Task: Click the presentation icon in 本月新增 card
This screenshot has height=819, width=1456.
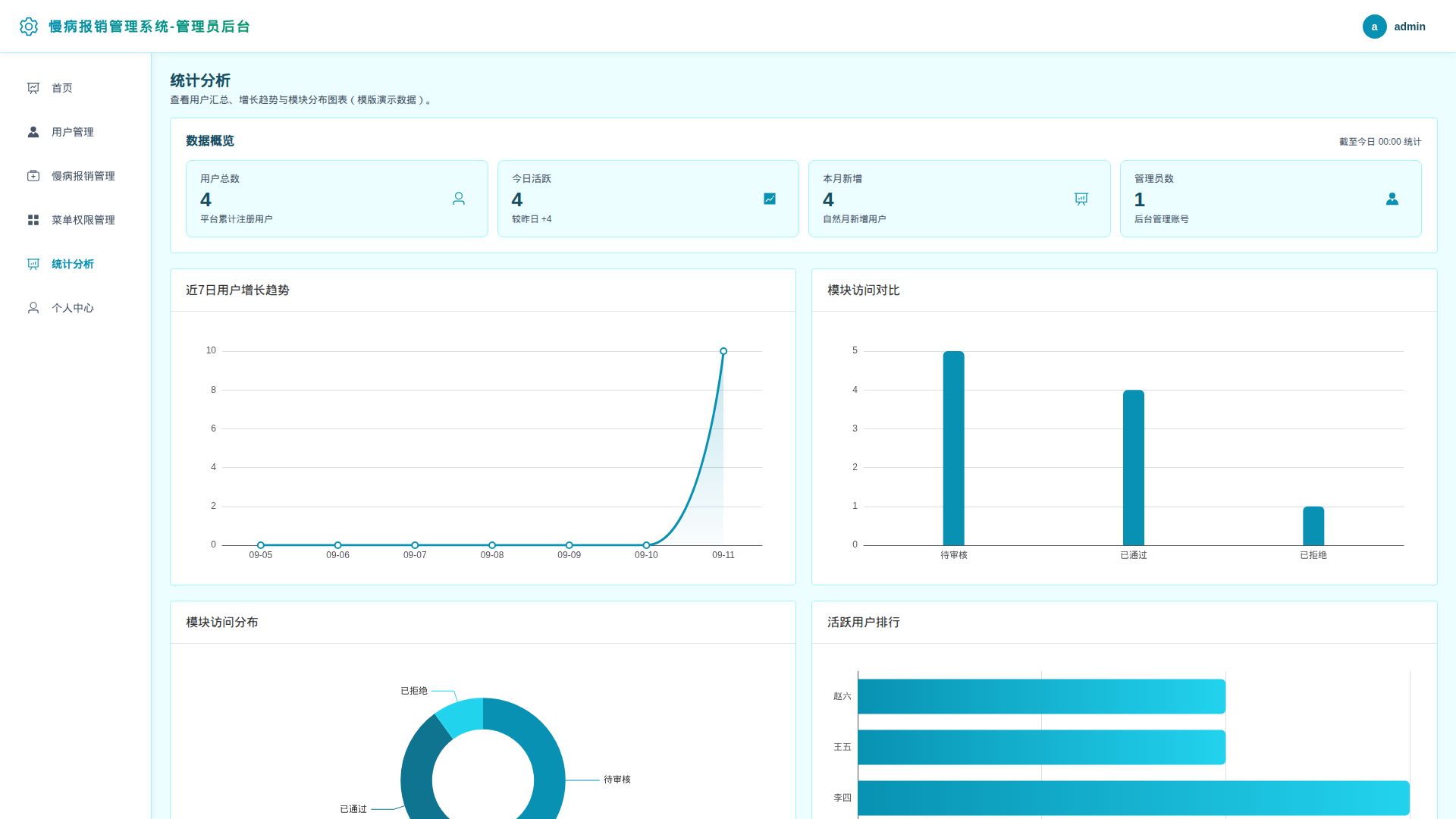Action: click(1081, 199)
